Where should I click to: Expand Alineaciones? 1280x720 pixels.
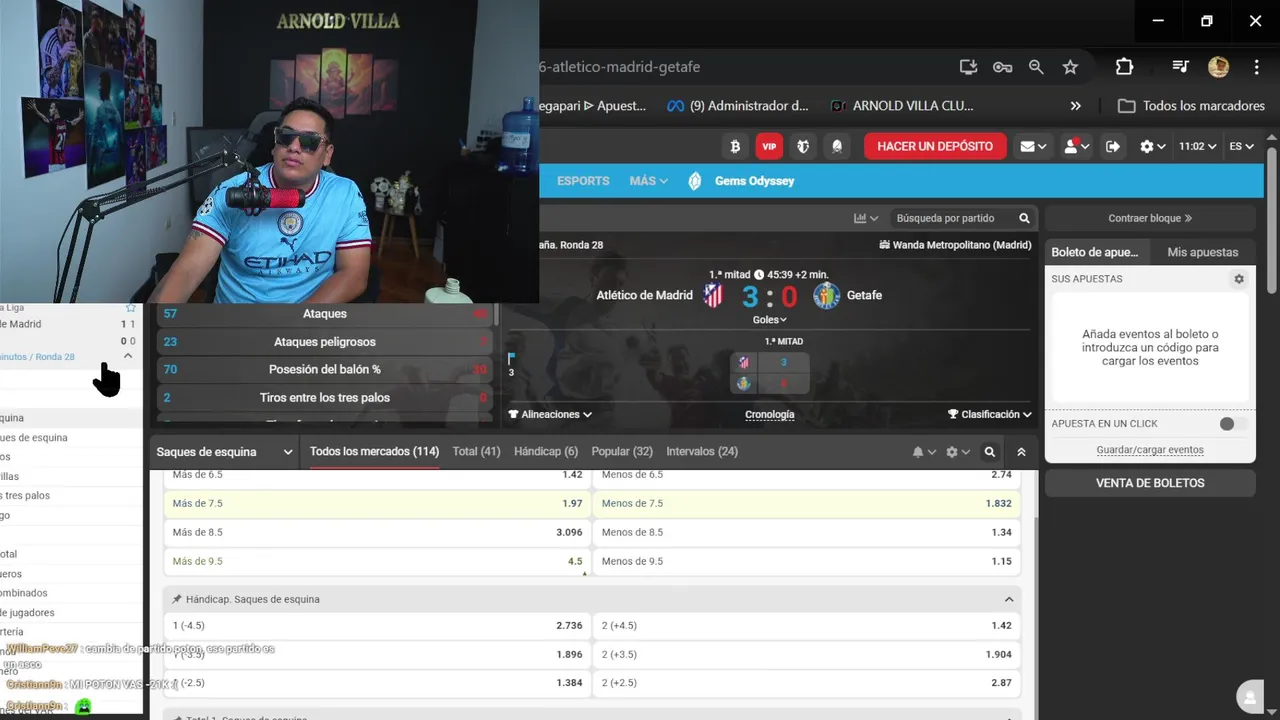point(550,414)
